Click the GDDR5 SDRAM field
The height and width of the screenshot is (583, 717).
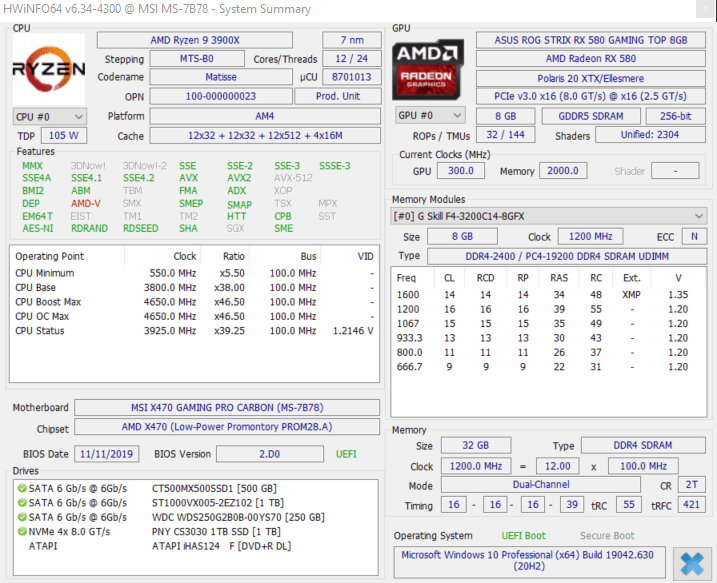click(591, 116)
